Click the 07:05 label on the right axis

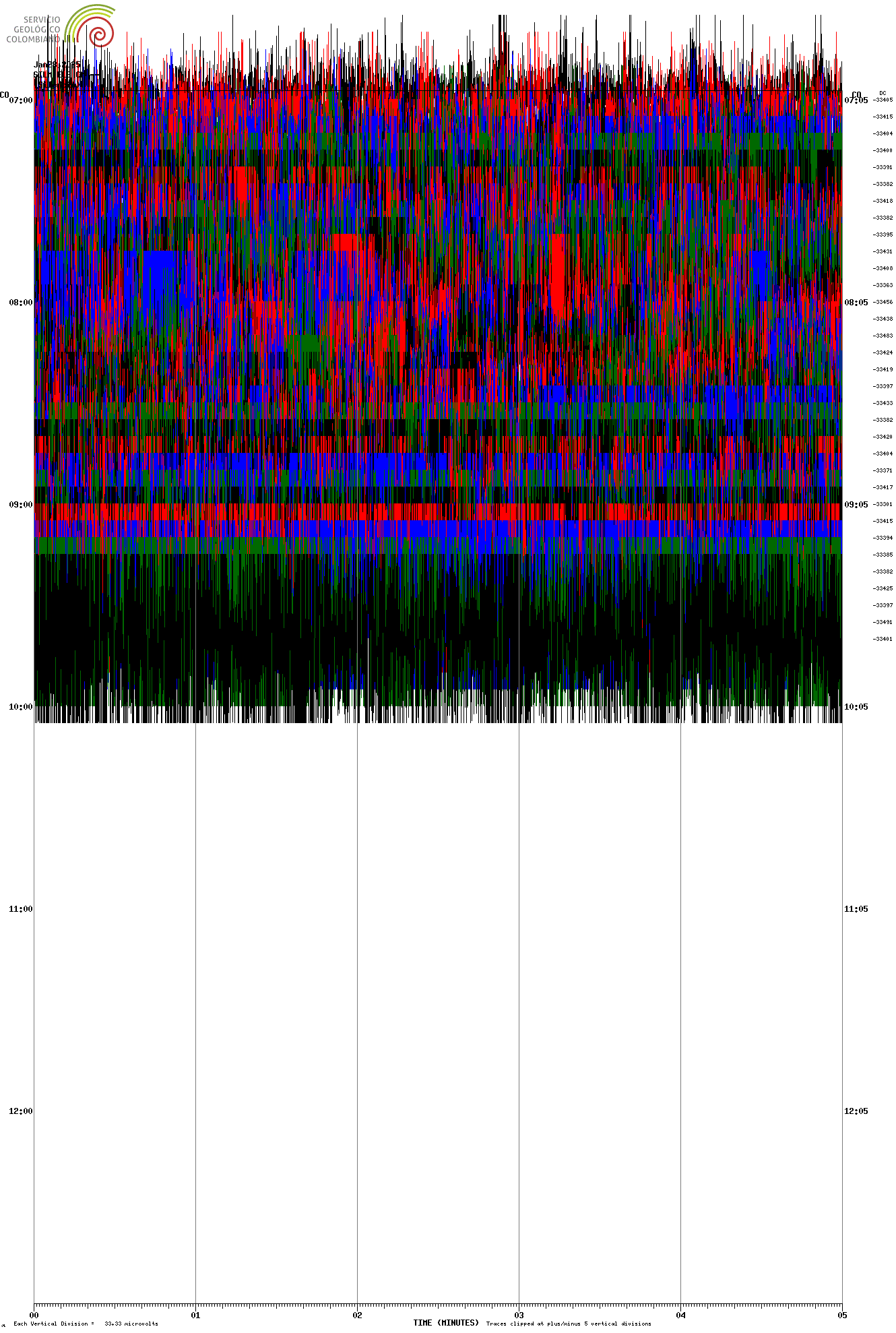[856, 100]
